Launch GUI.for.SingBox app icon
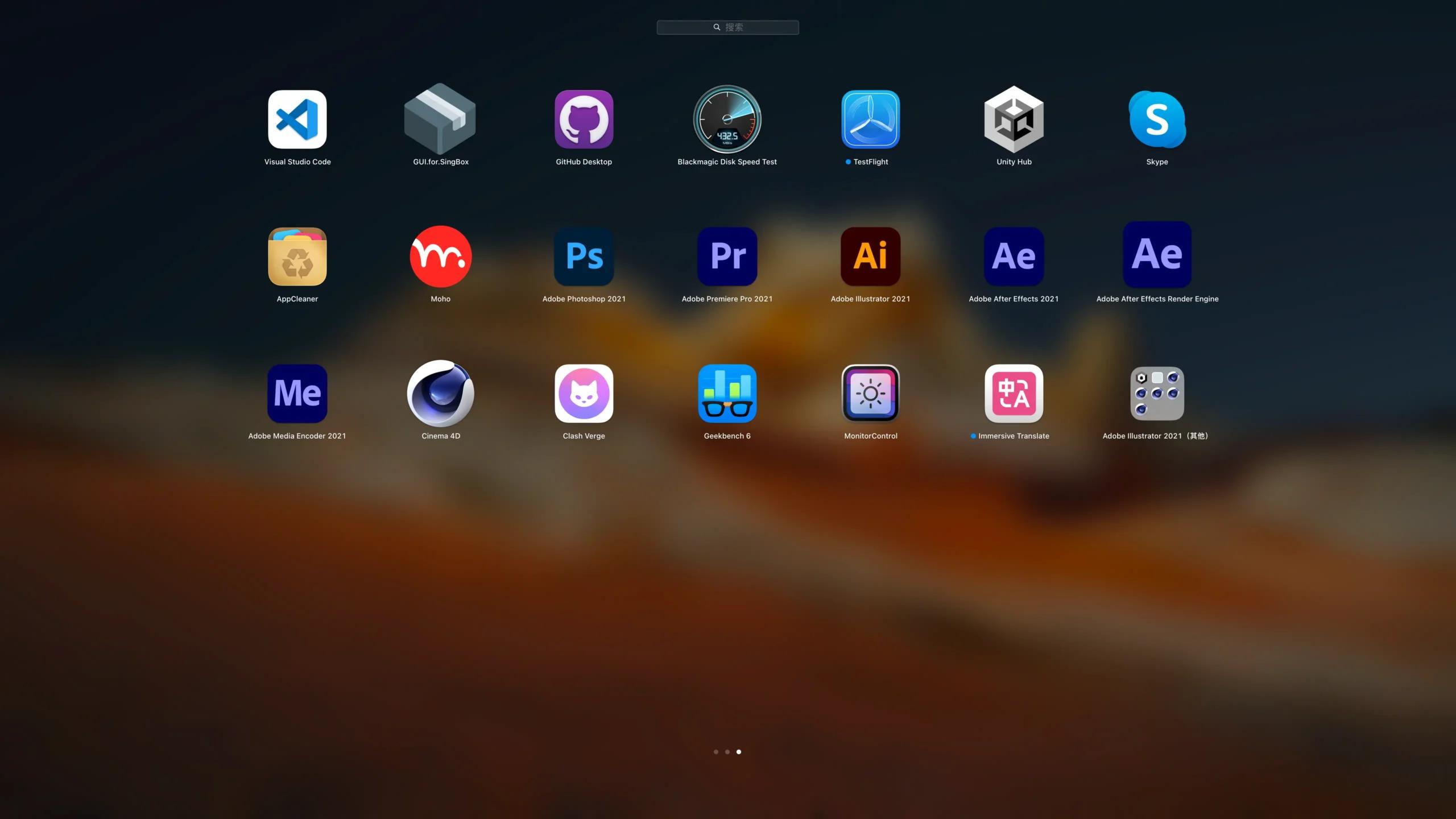This screenshot has width=1456, height=819. (x=440, y=119)
